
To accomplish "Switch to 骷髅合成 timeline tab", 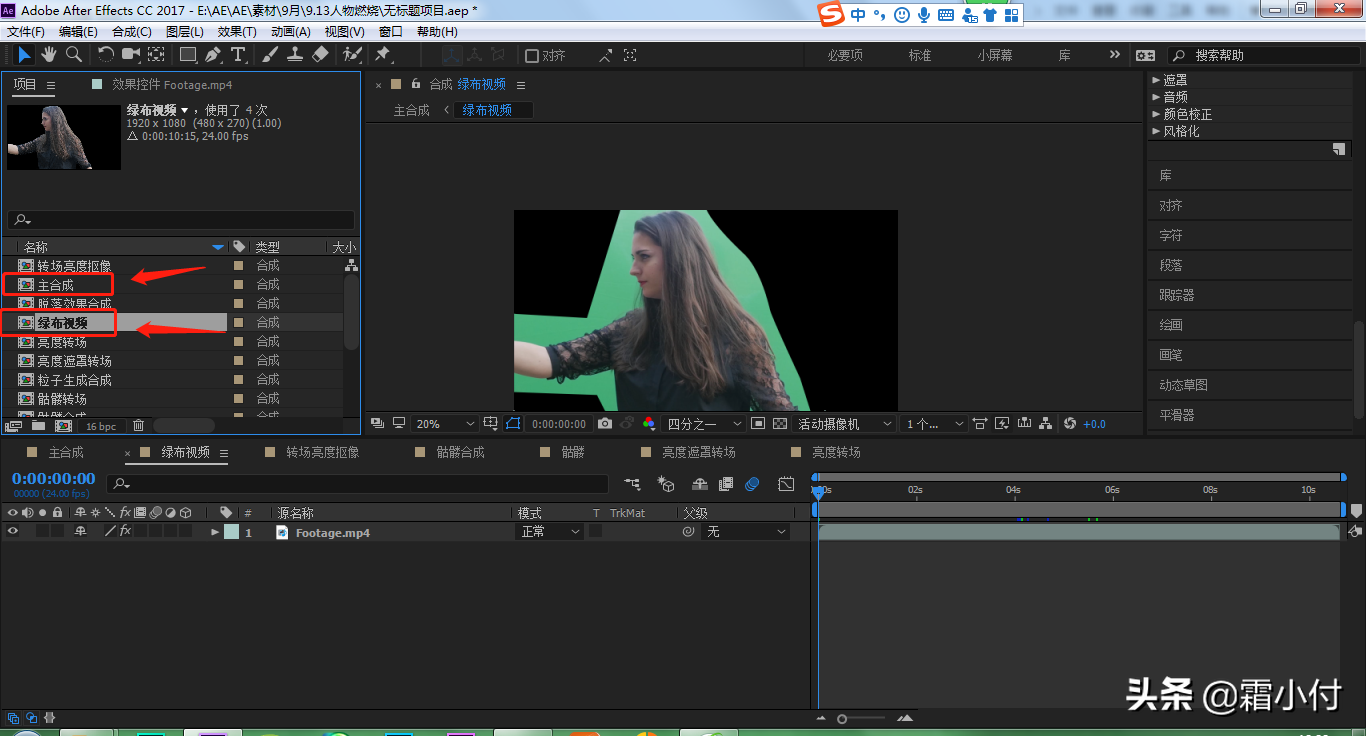I will point(460,452).
